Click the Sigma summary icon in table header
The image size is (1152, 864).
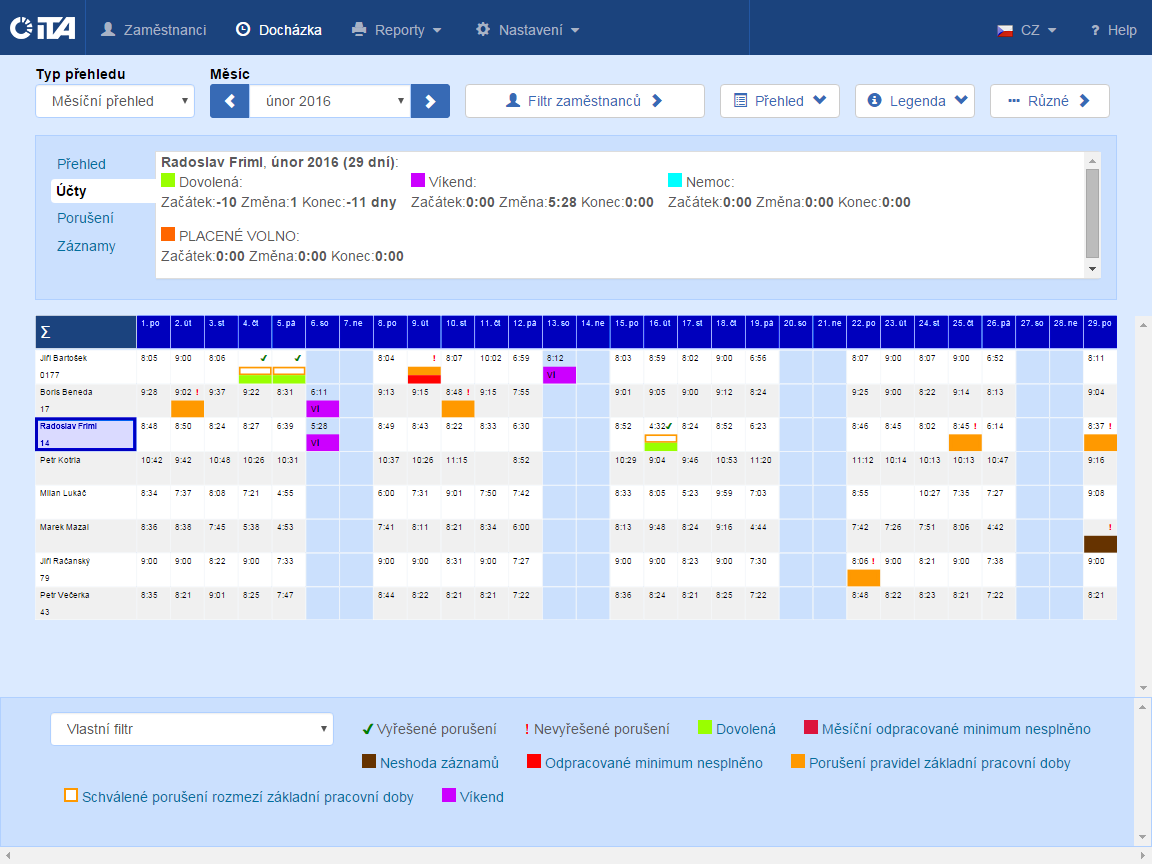coord(45,332)
